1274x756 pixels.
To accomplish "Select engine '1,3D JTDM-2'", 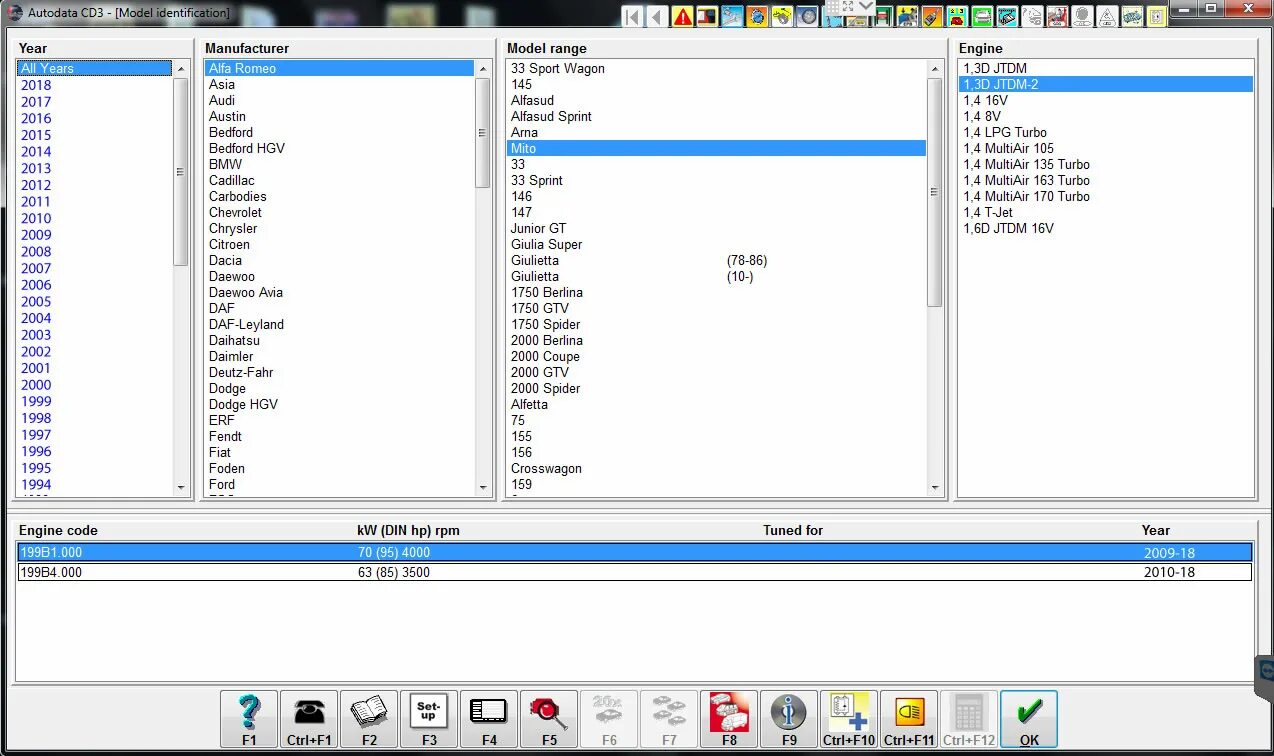I will click(x=1105, y=84).
